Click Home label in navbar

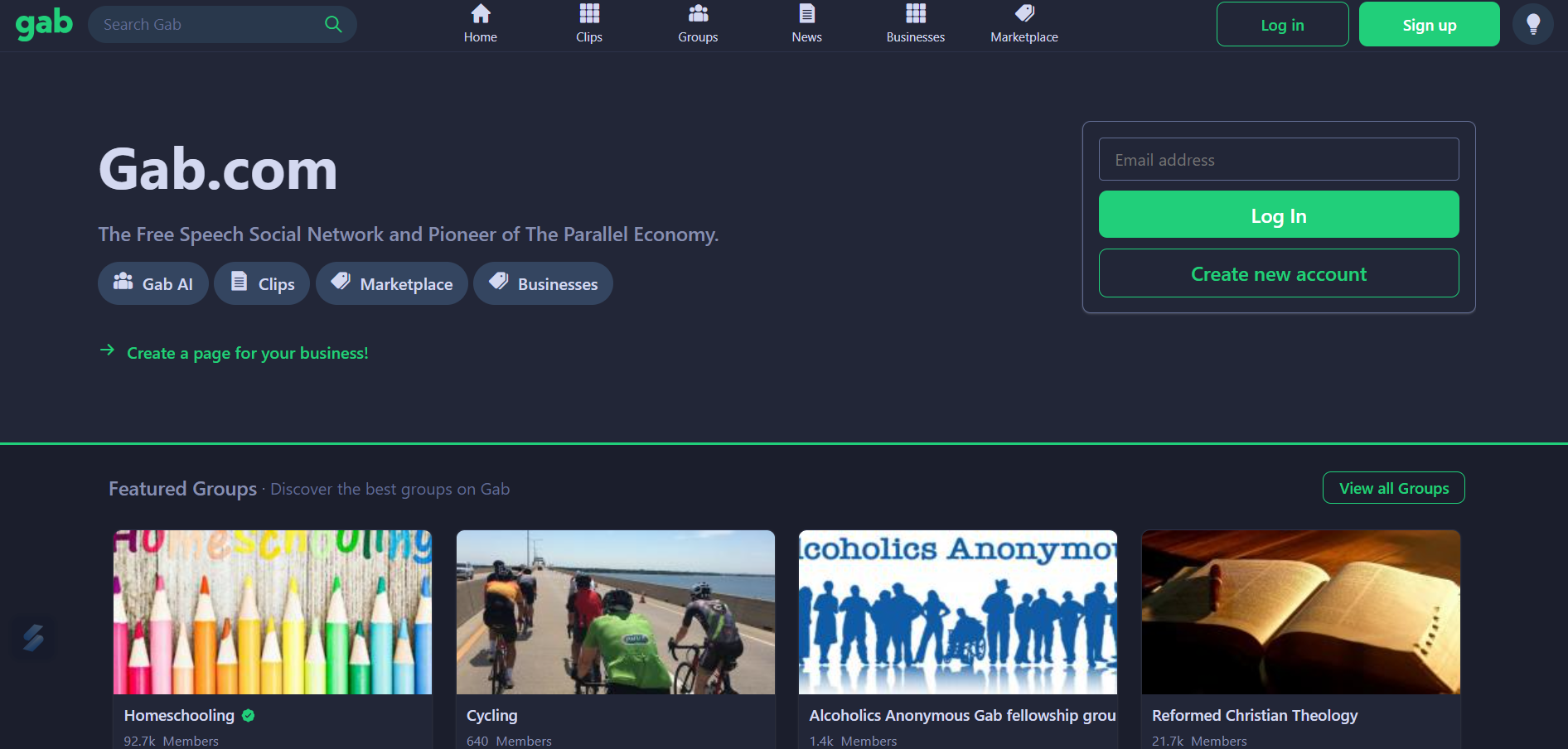click(x=481, y=37)
